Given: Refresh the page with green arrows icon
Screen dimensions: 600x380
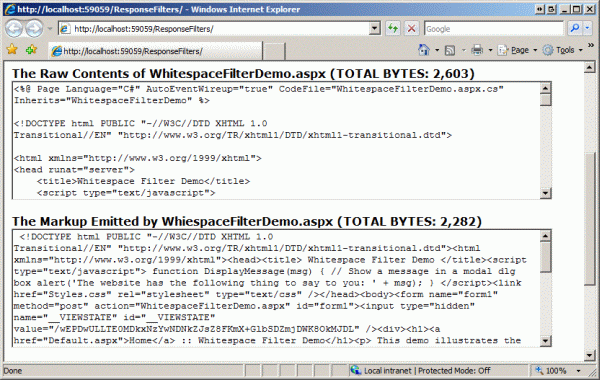Looking at the screenshot, I should coord(393,29).
